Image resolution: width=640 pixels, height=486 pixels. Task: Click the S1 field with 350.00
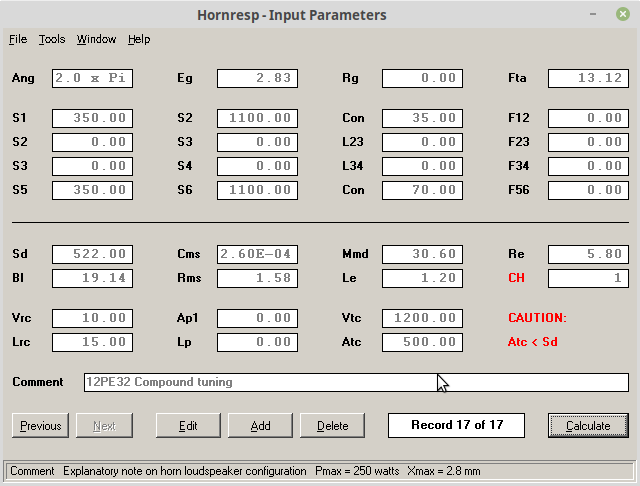click(92, 118)
